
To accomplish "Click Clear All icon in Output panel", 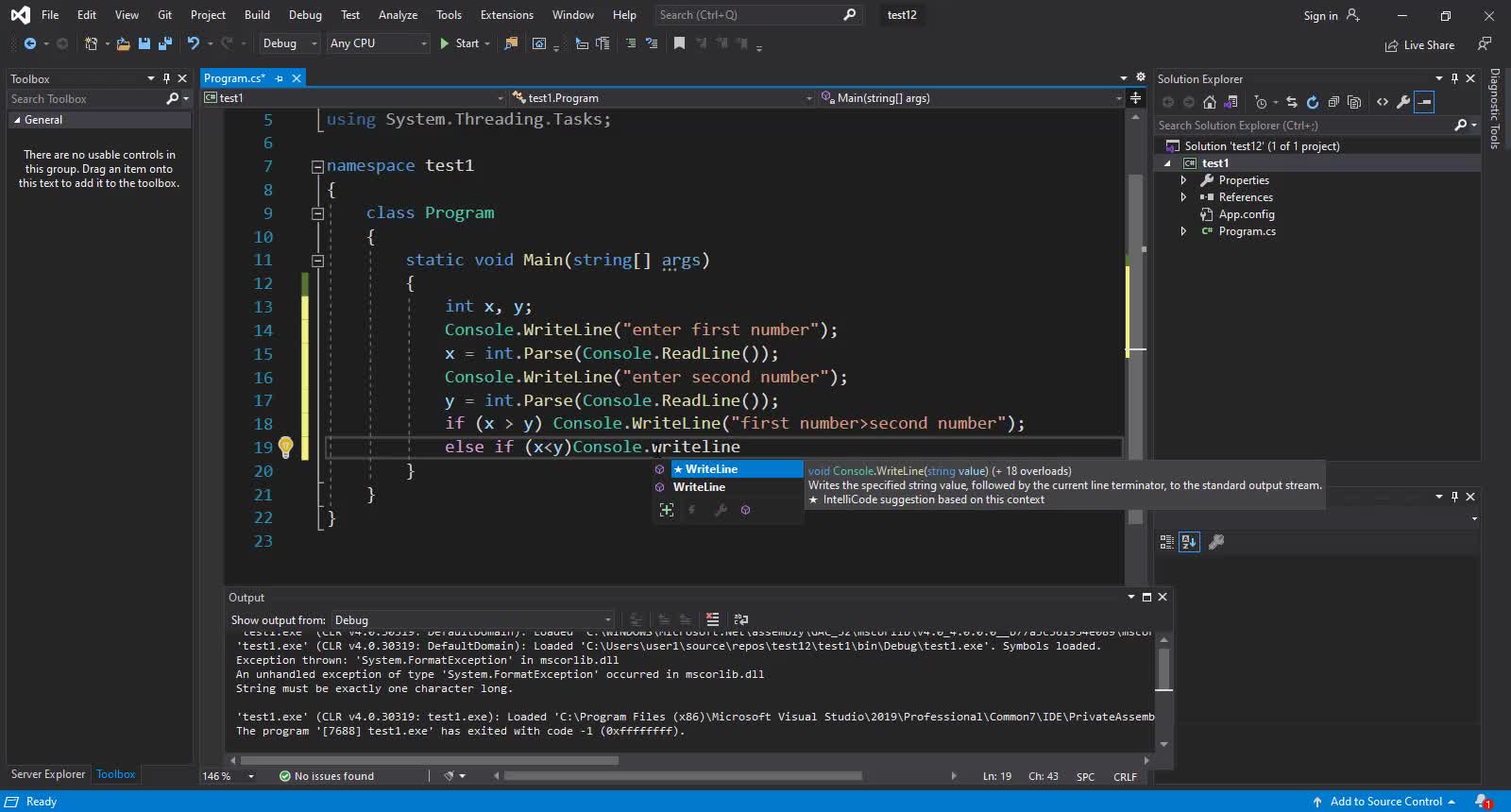I will [x=712, y=619].
